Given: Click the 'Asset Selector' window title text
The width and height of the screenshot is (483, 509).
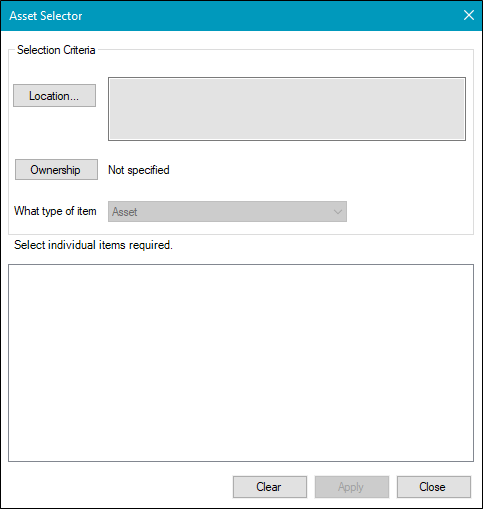Looking at the screenshot, I should pos(46,16).
